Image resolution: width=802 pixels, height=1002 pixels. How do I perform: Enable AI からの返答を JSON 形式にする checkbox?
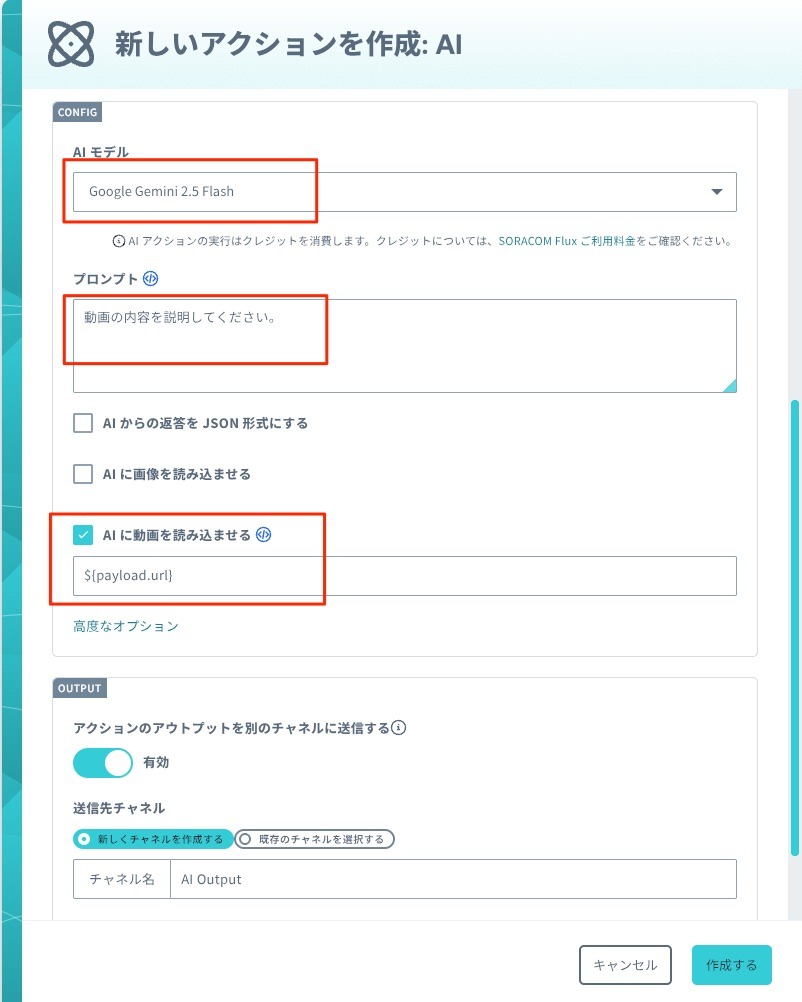(x=83, y=423)
